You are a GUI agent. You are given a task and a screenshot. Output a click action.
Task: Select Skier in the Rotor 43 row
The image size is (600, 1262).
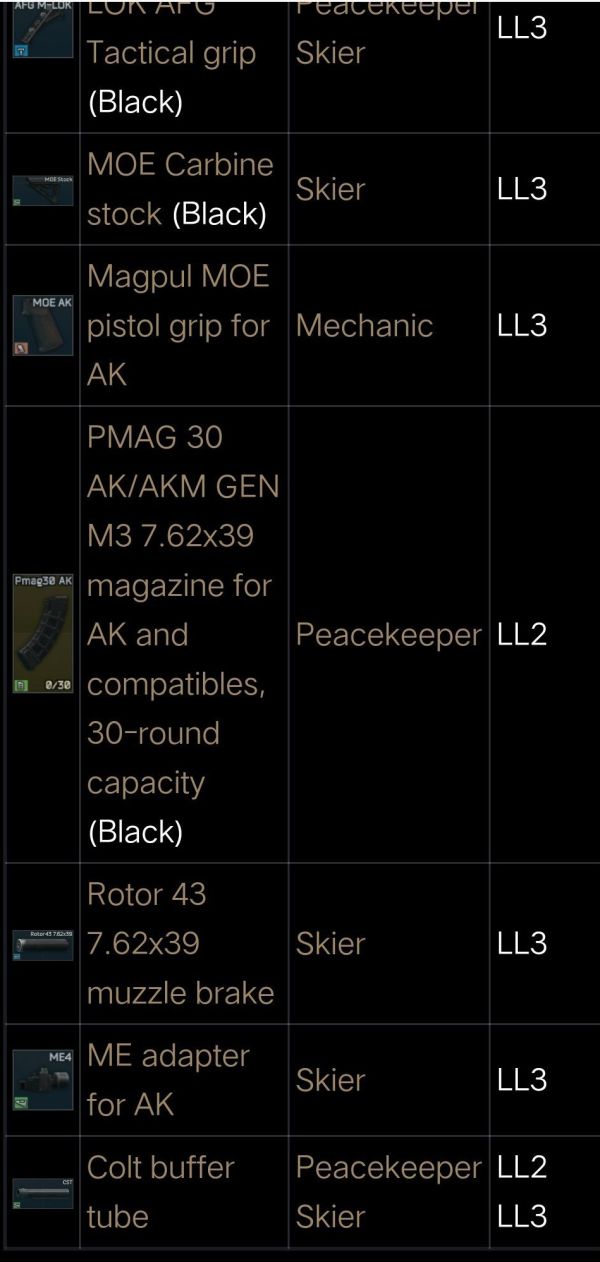(330, 943)
